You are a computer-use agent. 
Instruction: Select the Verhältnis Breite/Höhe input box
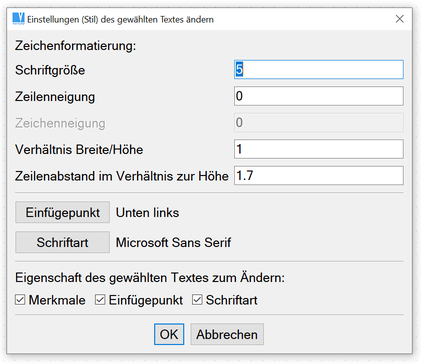point(319,149)
